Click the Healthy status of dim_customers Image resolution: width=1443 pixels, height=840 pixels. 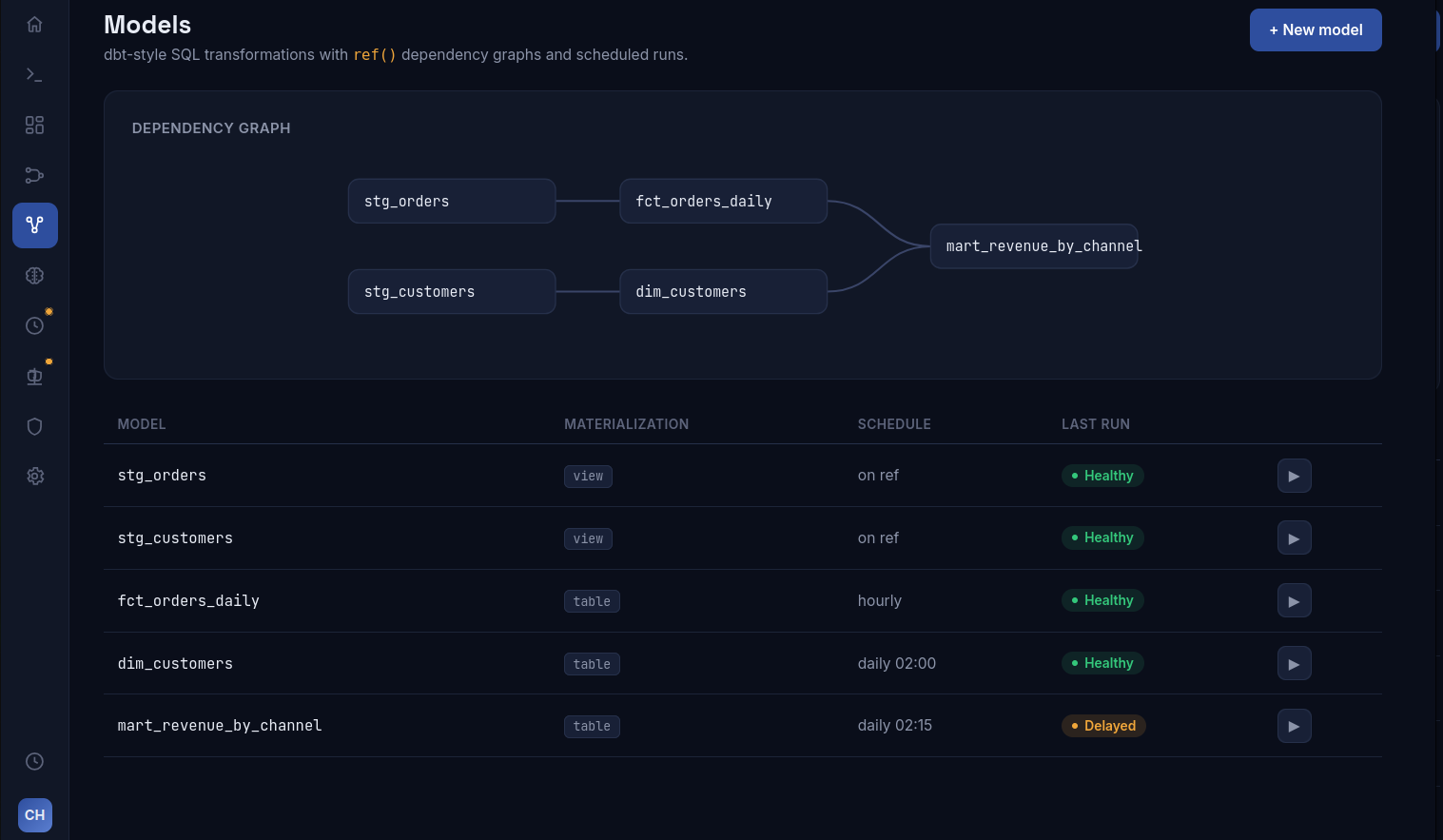[1102, 663]
